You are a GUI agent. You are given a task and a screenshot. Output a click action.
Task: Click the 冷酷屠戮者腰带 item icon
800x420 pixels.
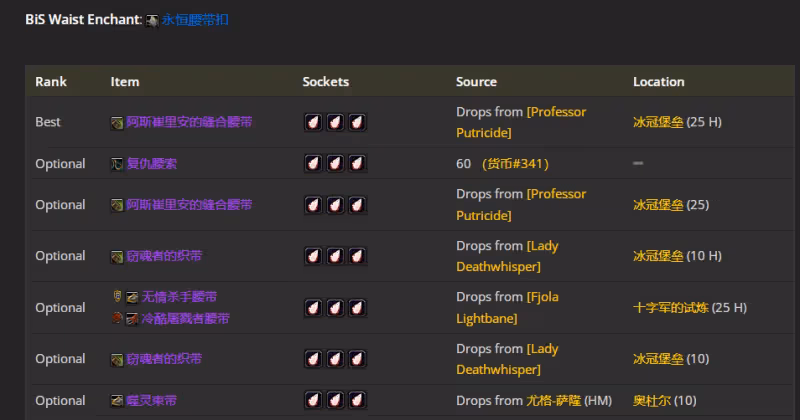coord(132,319)
